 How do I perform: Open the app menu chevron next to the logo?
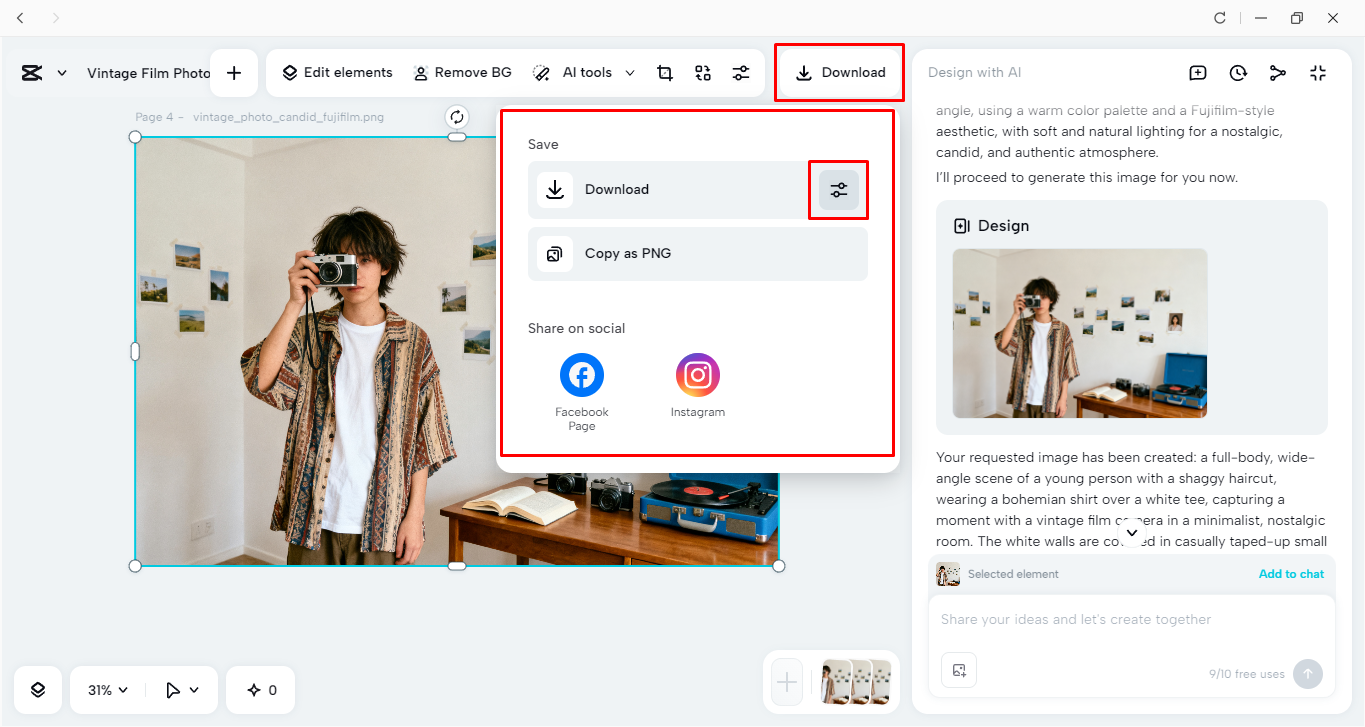point(62,72)
